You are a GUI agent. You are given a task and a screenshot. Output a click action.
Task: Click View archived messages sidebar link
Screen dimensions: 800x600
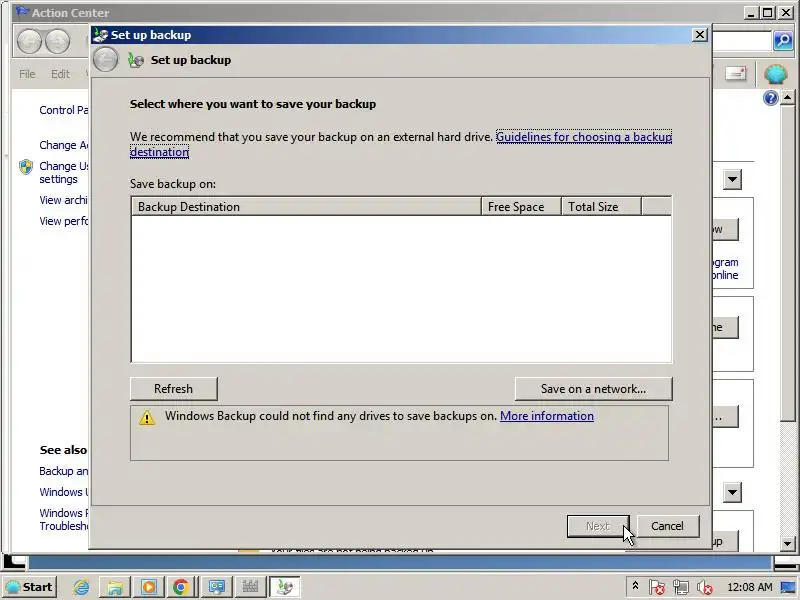click(63, 200)
